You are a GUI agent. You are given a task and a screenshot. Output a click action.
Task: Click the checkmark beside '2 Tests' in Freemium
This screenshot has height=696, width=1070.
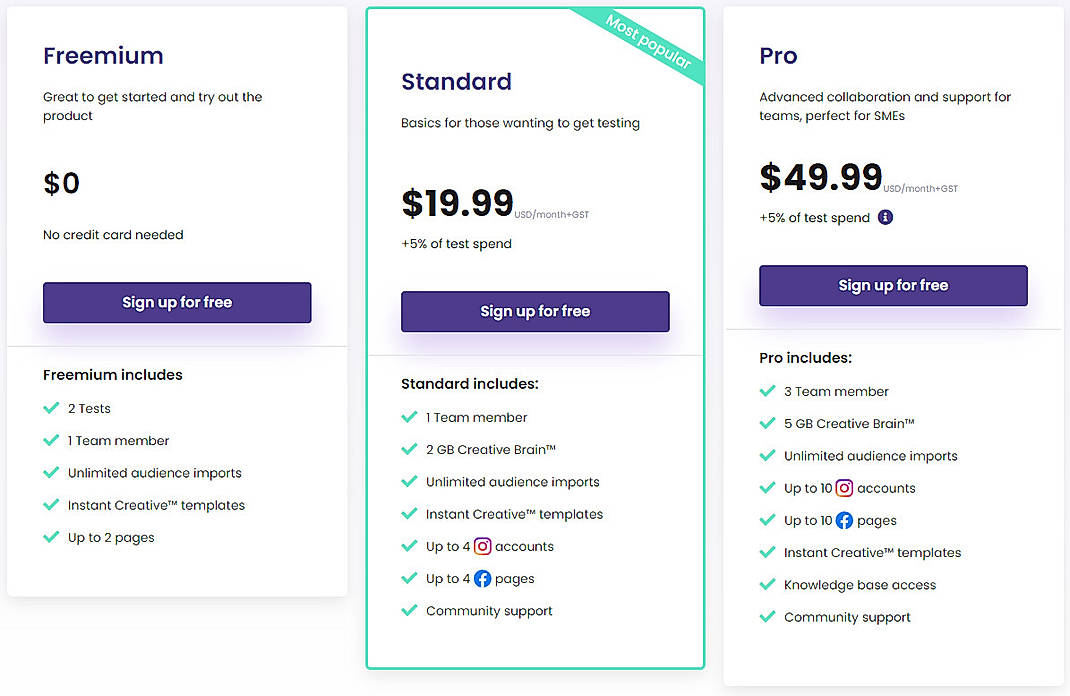pos(51,408)
